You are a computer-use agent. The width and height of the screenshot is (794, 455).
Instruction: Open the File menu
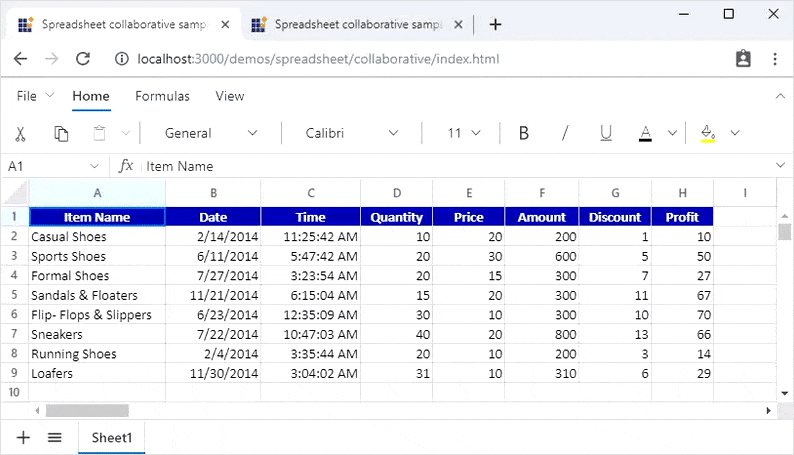click(28, 96)
